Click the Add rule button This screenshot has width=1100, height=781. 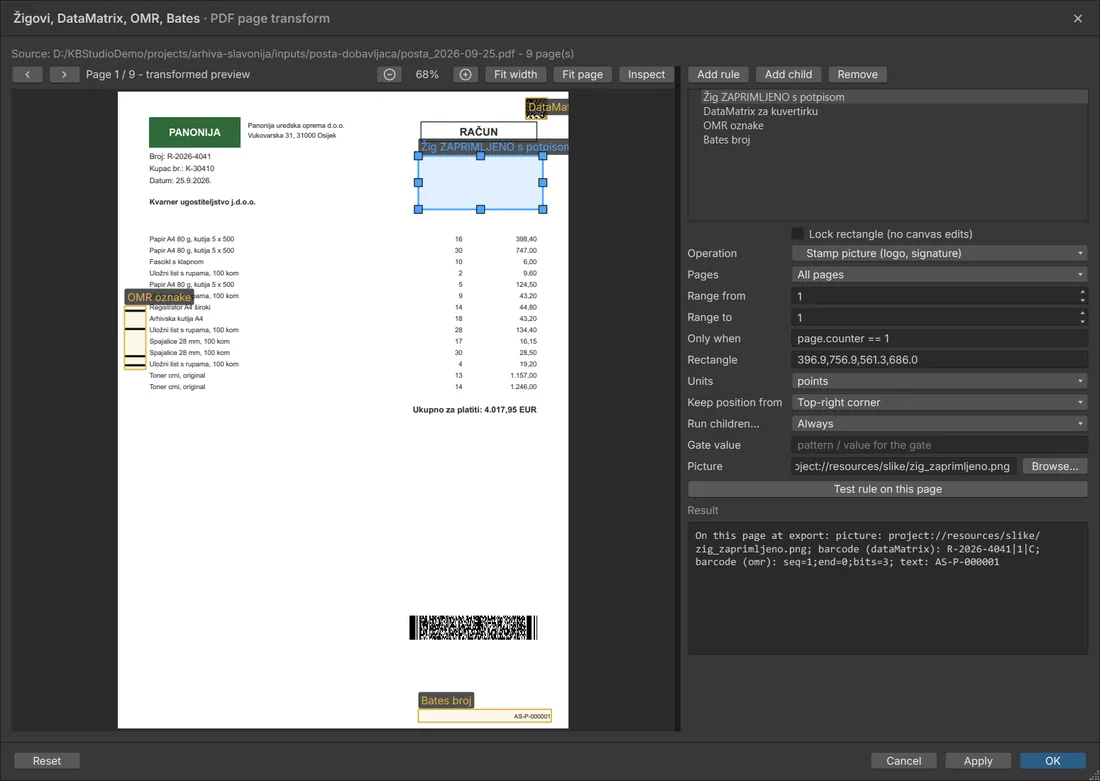[718, 74]
